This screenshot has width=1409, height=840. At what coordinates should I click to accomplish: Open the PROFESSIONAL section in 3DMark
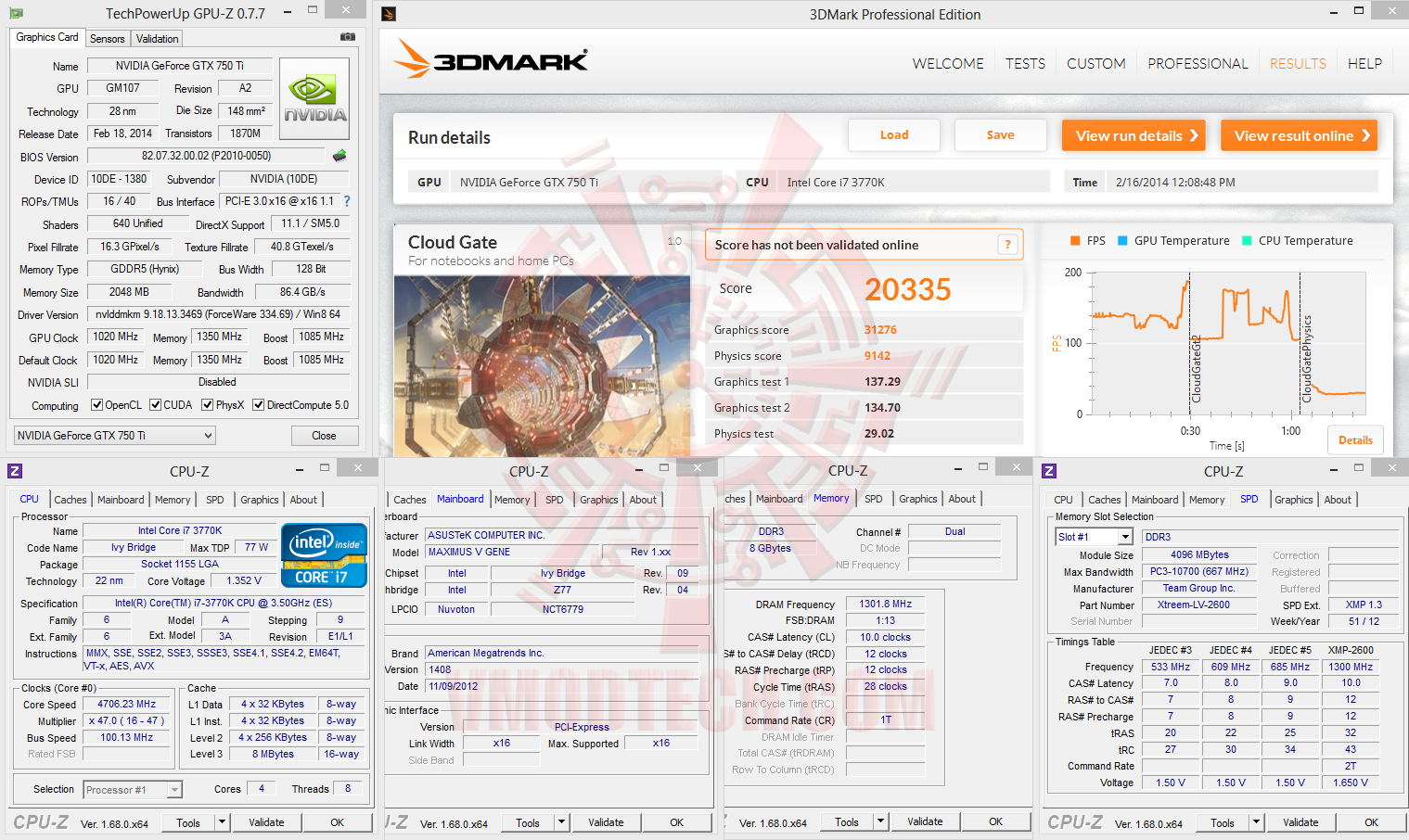point(1198,64)
